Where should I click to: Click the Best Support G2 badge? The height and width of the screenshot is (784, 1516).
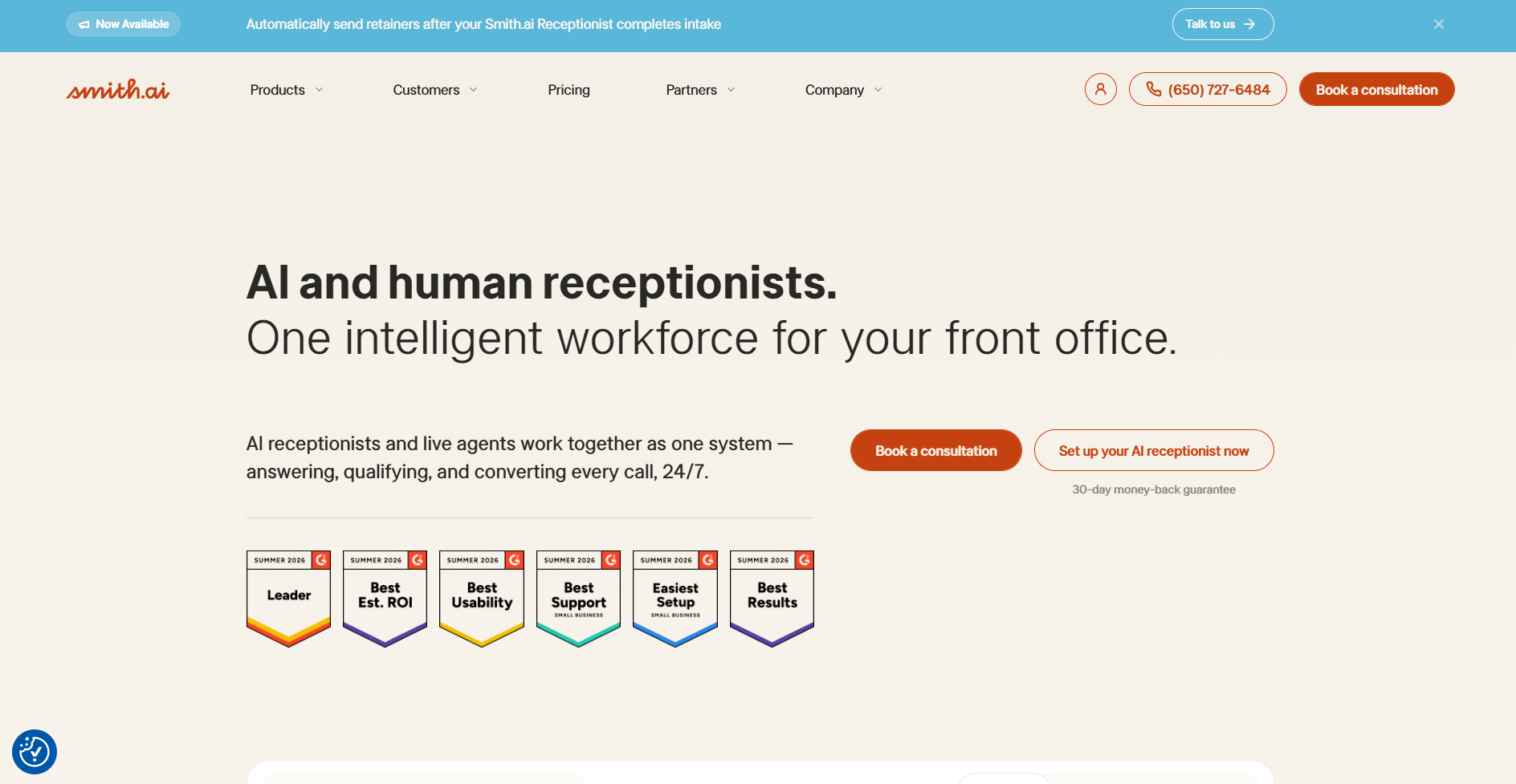pyautogui.click(x=578, y=599)
